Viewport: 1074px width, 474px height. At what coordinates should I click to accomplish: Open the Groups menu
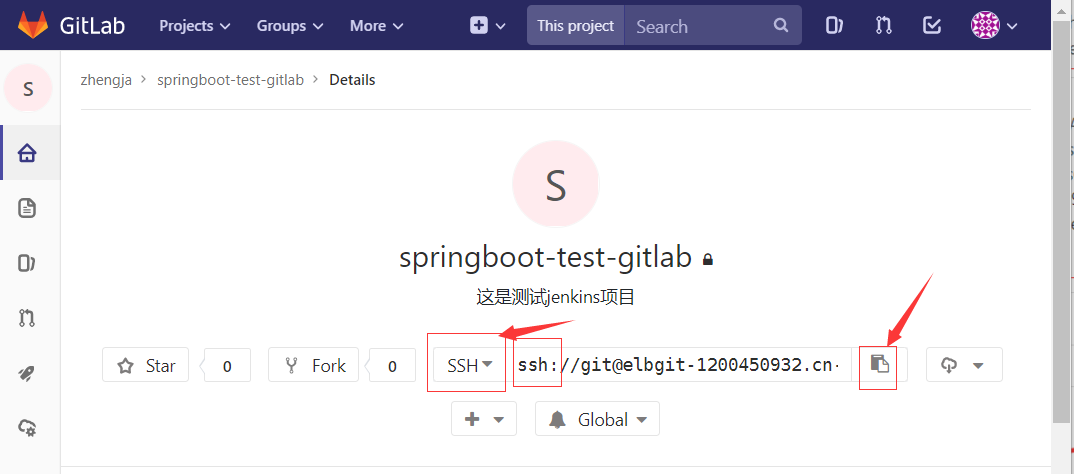click(290, 26)
